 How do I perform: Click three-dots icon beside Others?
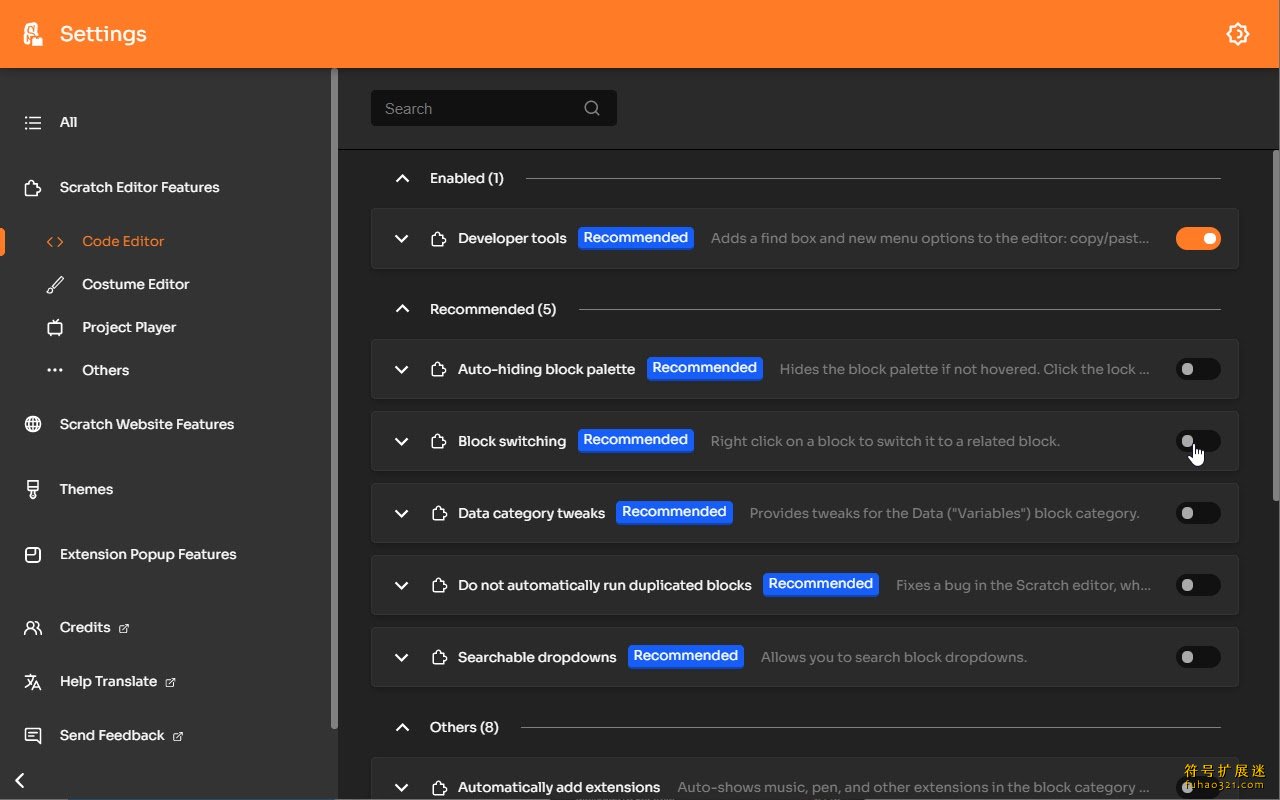(55, 371)
